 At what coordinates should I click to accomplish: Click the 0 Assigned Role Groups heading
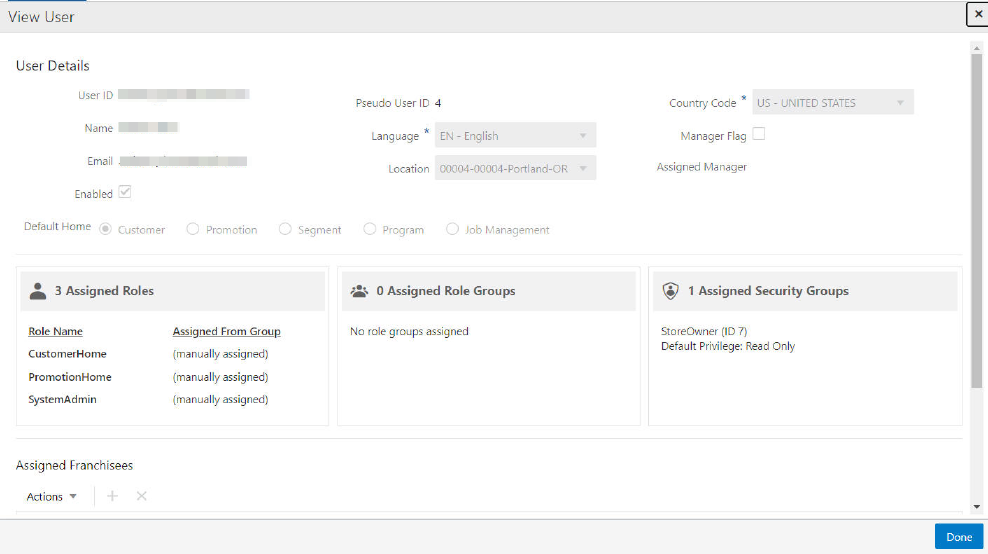[445, 291]
